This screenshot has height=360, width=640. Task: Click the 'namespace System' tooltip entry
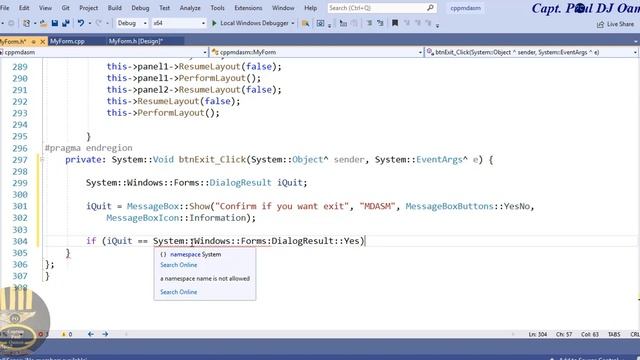(x=191, y=254)
